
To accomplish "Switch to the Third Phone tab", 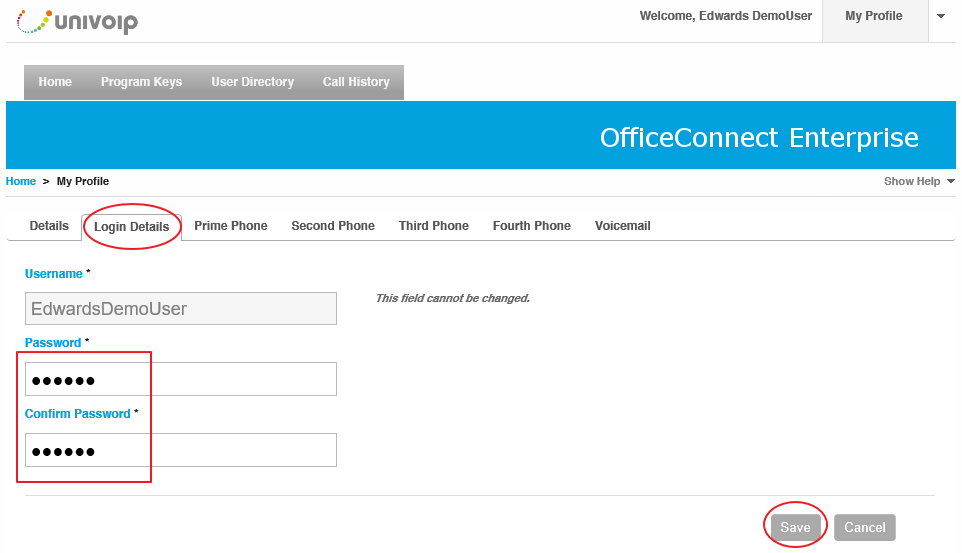I will pyautogui.click(x=434, y=226).
